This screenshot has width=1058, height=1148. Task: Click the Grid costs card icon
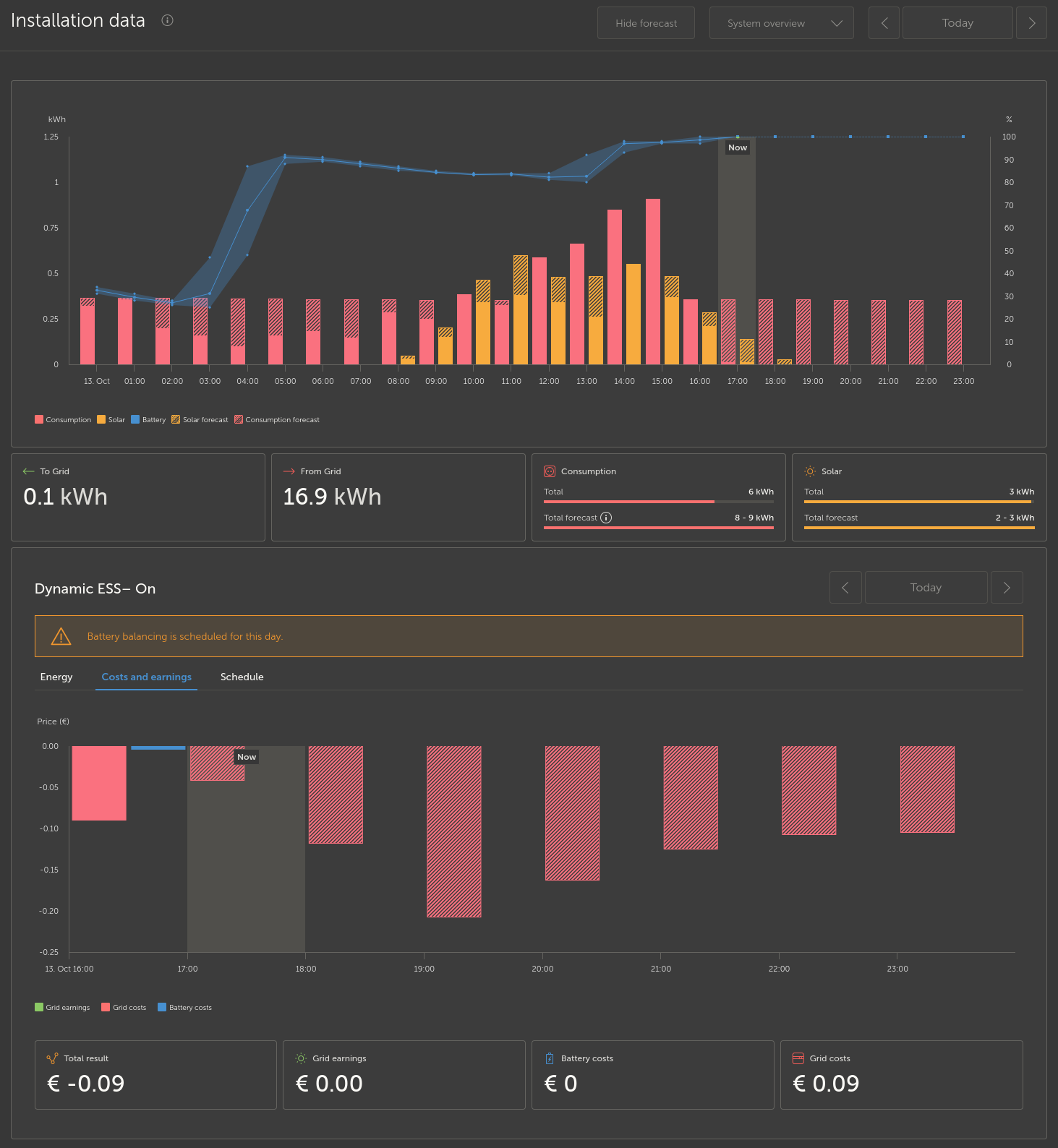point(798,1058)
